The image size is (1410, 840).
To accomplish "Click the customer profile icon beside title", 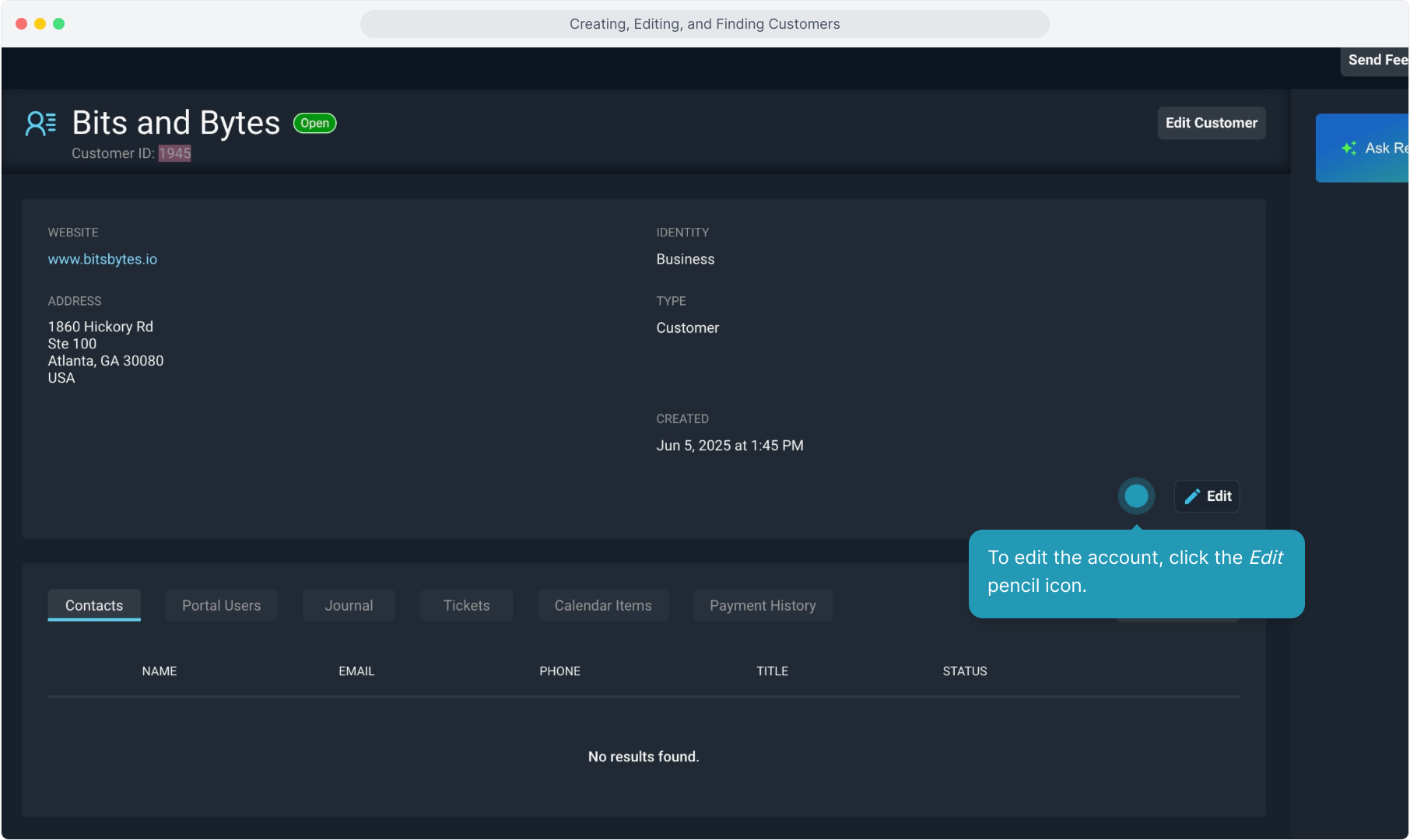I will [40, 124].
